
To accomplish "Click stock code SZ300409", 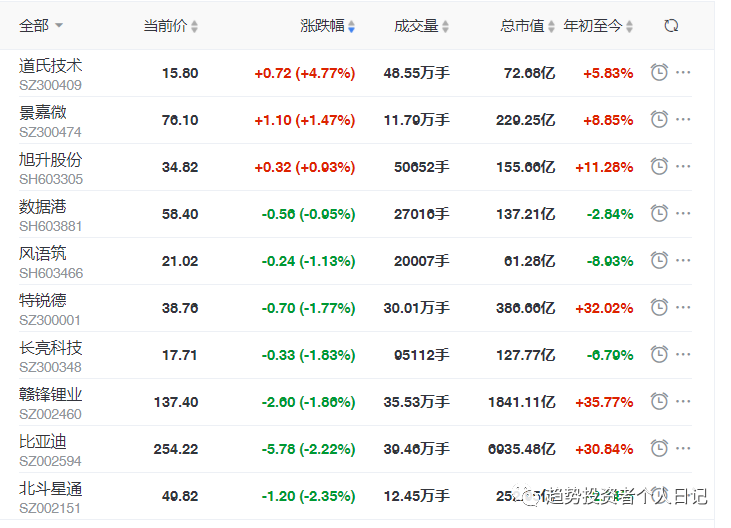I will [50, 85].
